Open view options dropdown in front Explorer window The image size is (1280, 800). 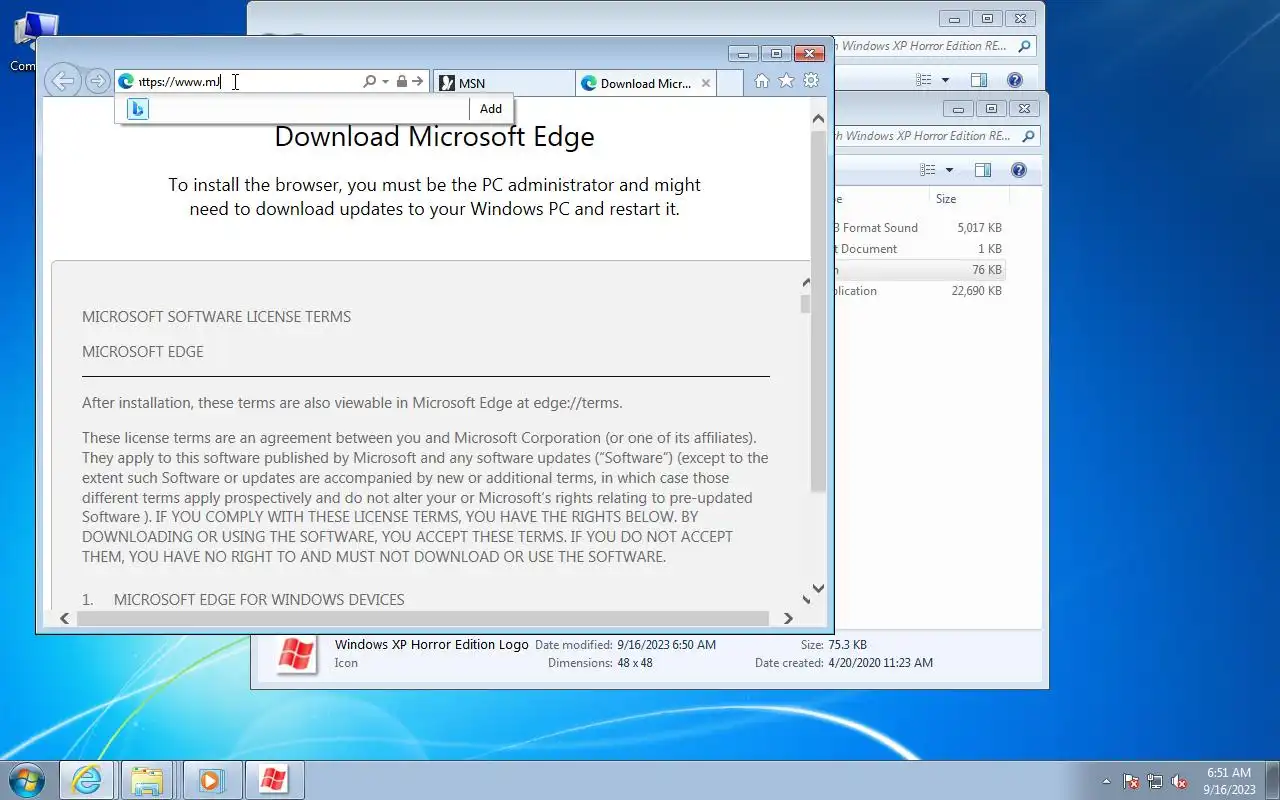click(x=949, y=170)
